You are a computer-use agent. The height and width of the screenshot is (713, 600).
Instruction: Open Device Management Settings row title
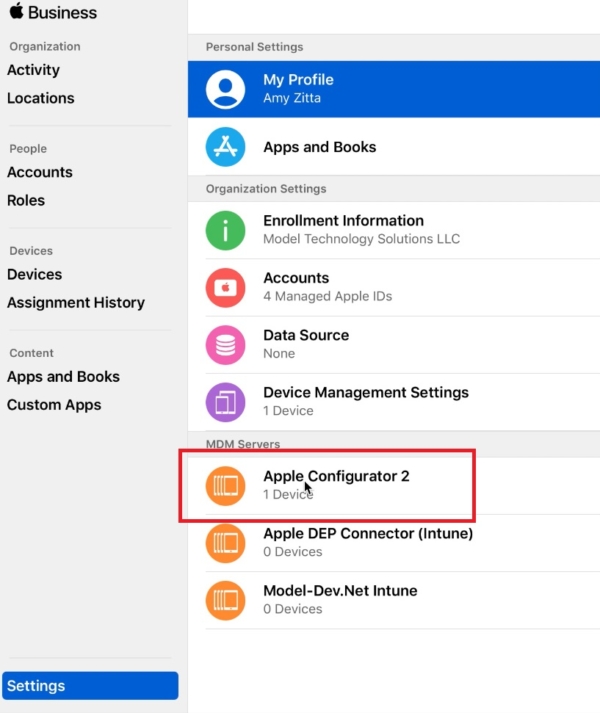coord(366,393)
